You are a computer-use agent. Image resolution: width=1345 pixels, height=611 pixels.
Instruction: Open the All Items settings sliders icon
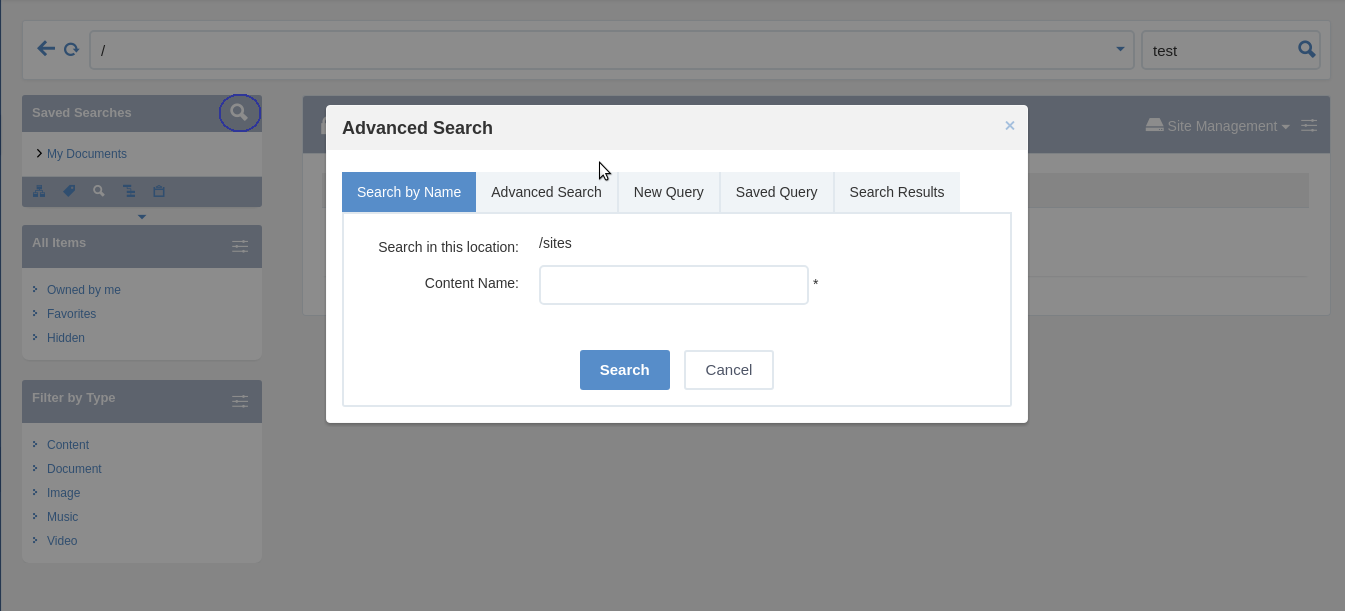(240, 246)
